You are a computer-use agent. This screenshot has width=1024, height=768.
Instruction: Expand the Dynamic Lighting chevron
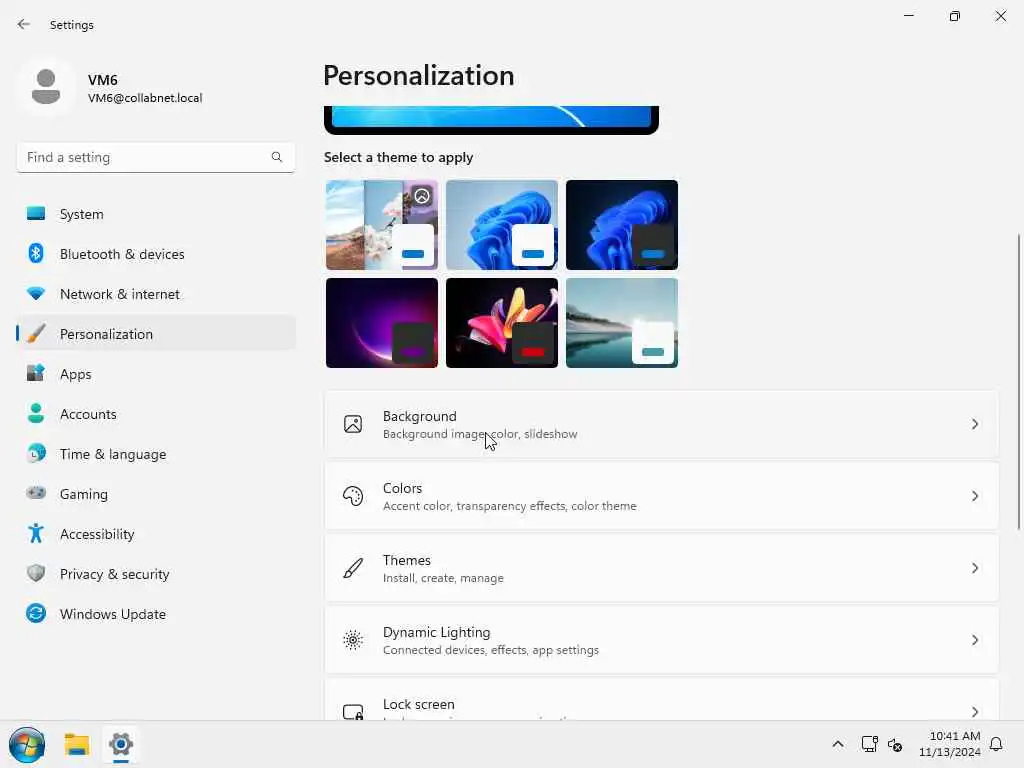tap(974, 639)
